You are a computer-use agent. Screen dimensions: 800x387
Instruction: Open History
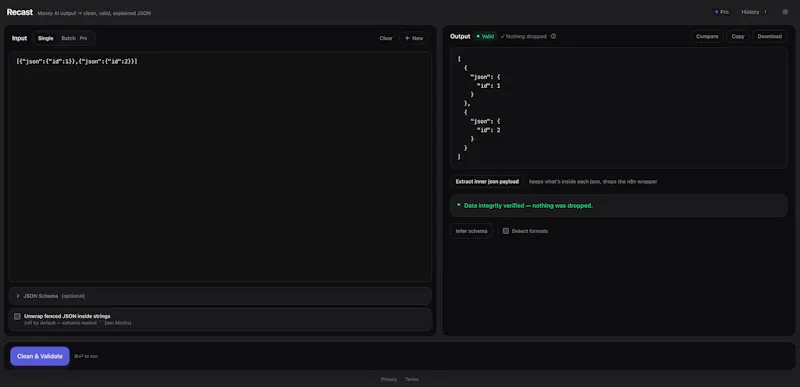pos(754,12)
